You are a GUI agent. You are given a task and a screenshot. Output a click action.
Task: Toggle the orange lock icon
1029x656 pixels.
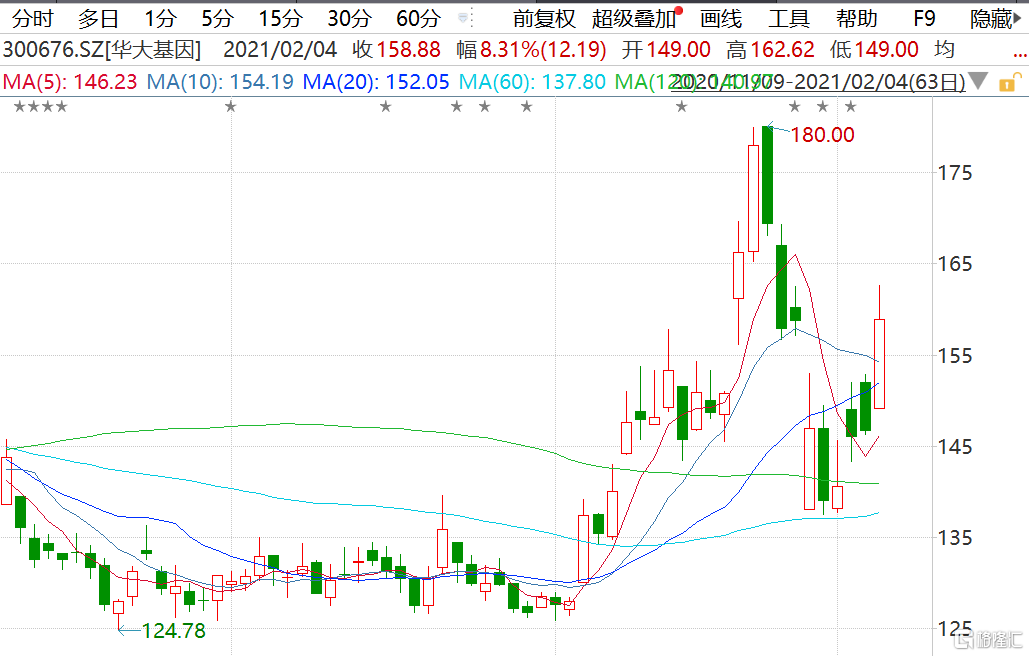point(1009,83)
